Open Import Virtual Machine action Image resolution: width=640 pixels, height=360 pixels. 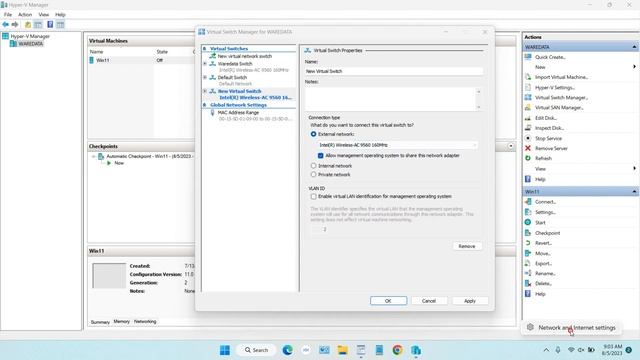click(x=561, y=77)
